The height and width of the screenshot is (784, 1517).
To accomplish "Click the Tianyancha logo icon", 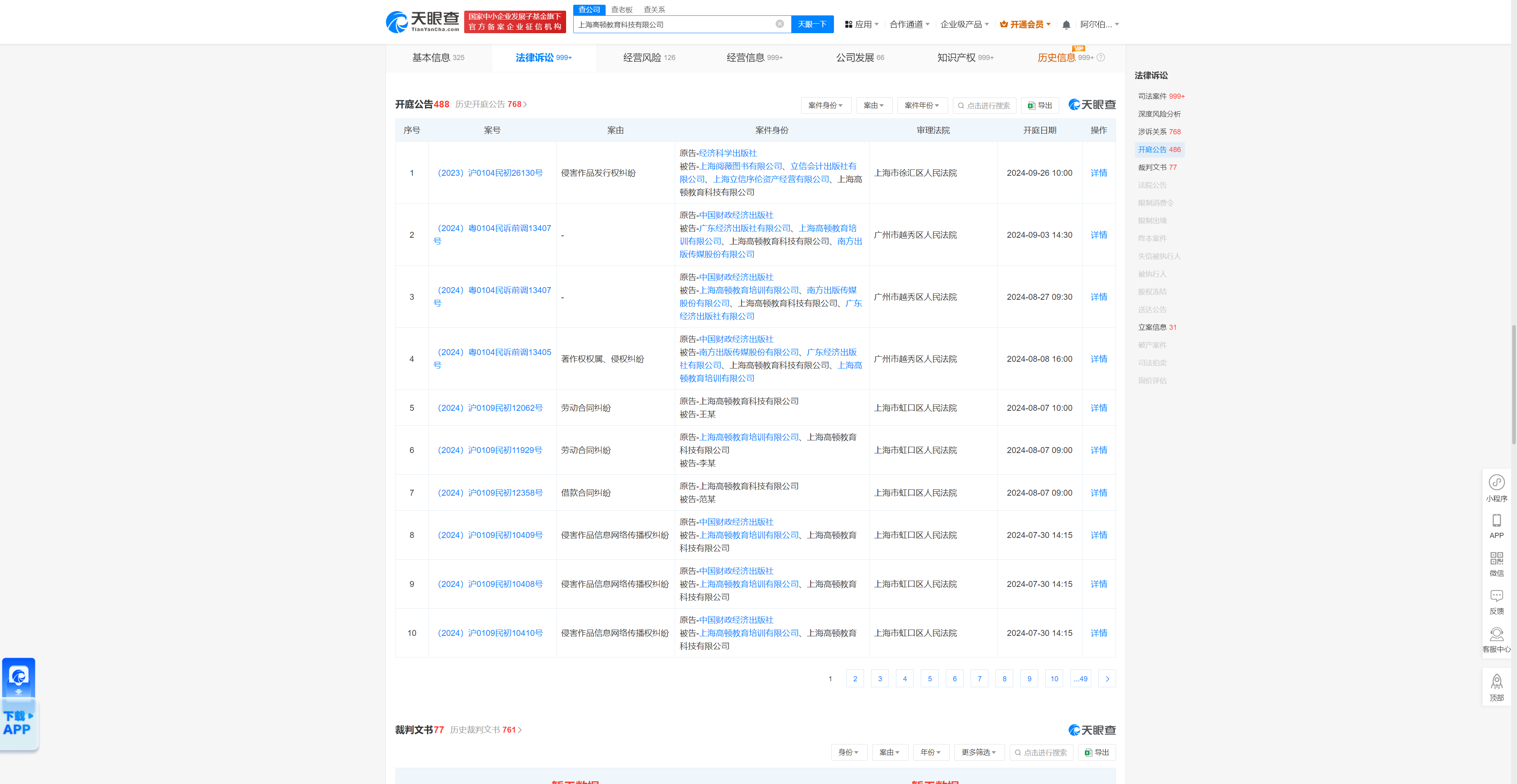I will coord(397,22).
